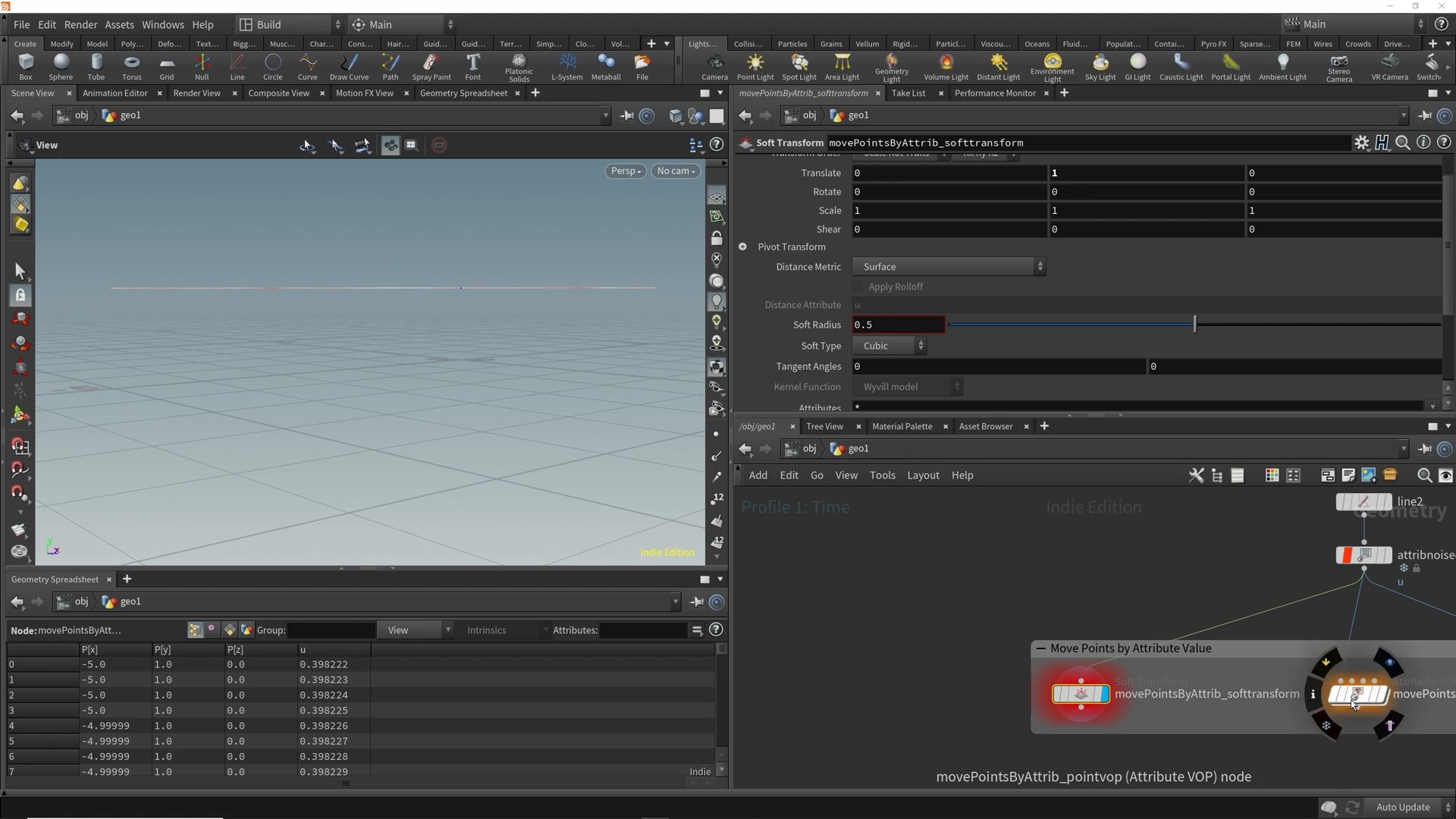The image size is (1456, 819).
Task: Switch to the Take List tab
Action: coord(908,93)
